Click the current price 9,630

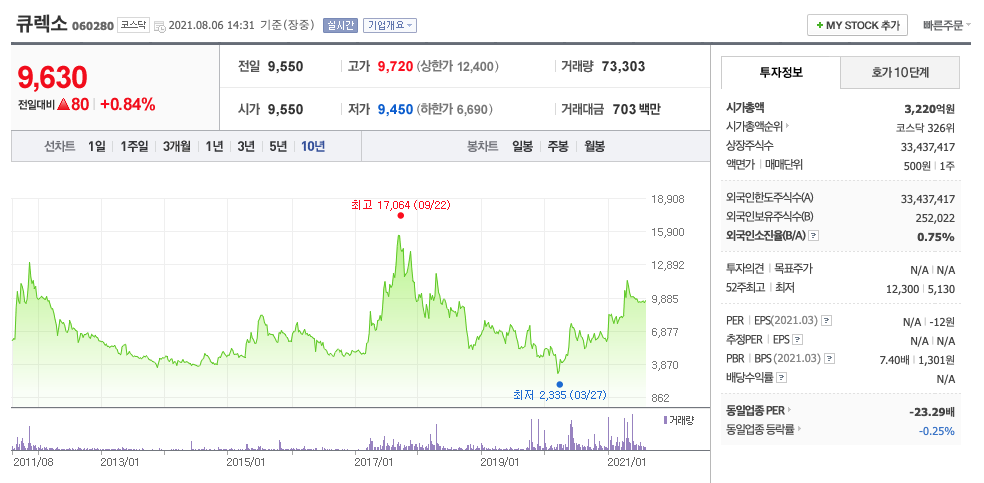52,77
